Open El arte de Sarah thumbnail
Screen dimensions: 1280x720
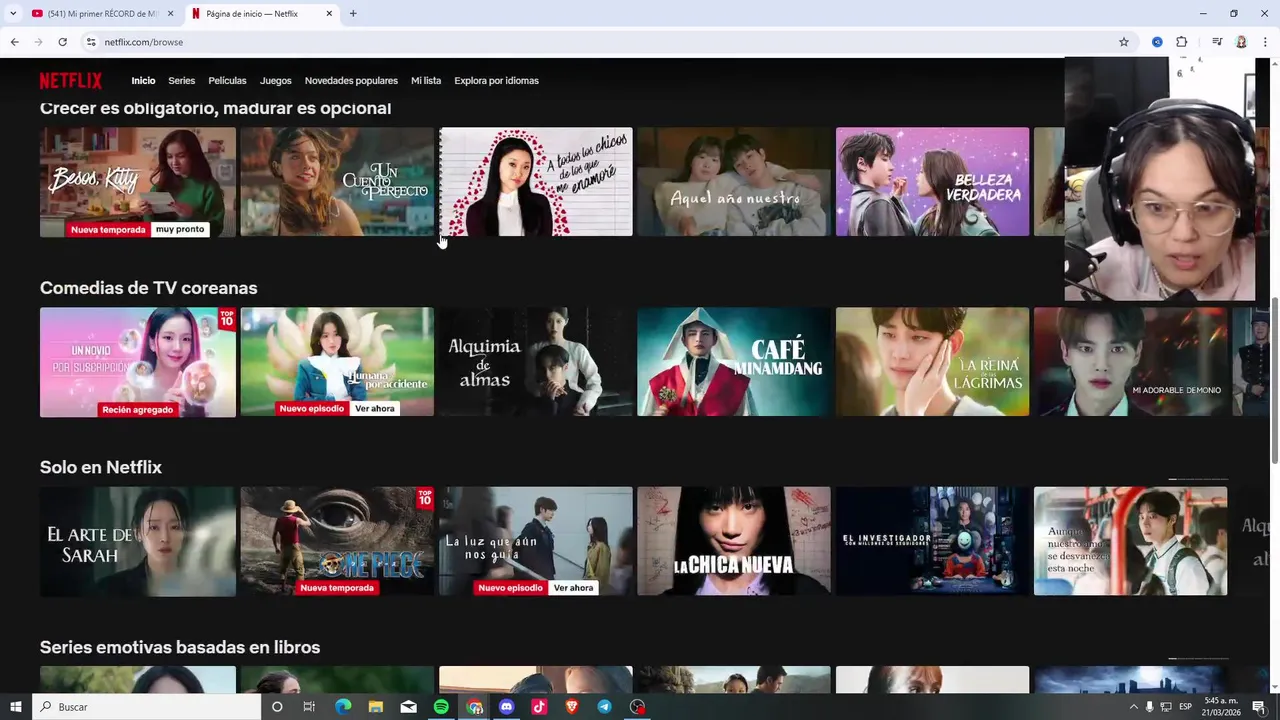pos(138,541)
